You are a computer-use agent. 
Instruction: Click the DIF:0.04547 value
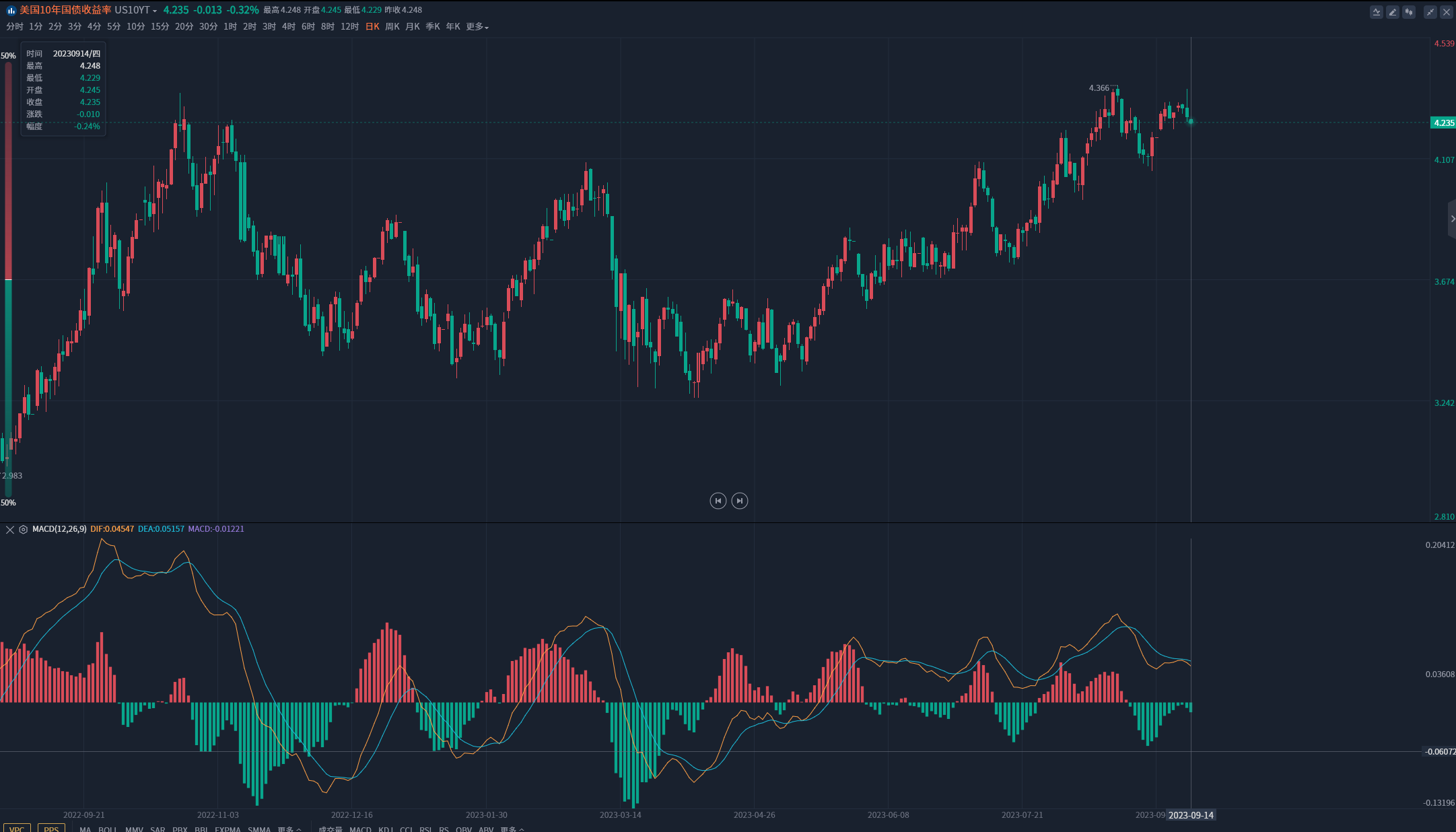[x=112, y=529]
